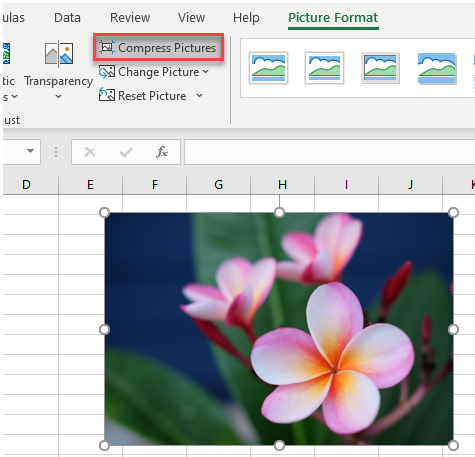This screenshot has width=475, height=457.
Task: Click the Change Picture icon
Action: [107, 72]
